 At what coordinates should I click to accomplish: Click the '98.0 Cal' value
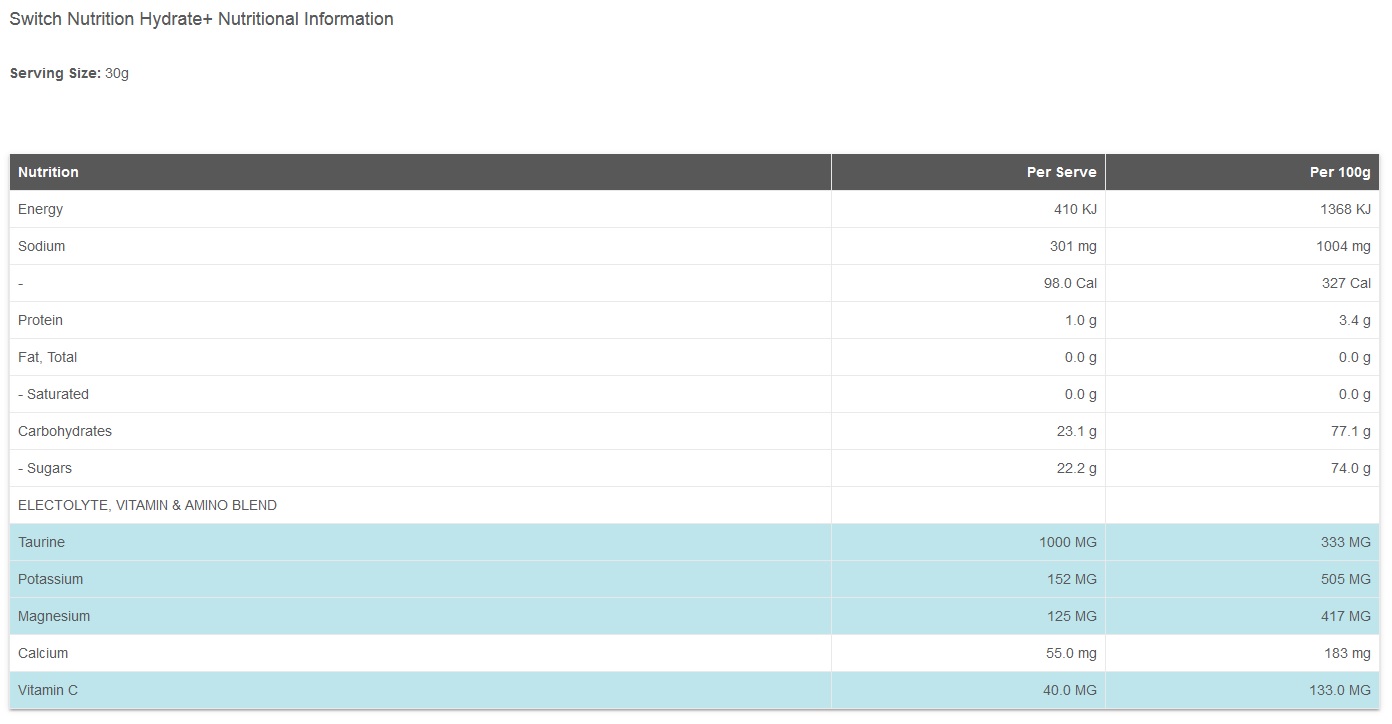1070,283
